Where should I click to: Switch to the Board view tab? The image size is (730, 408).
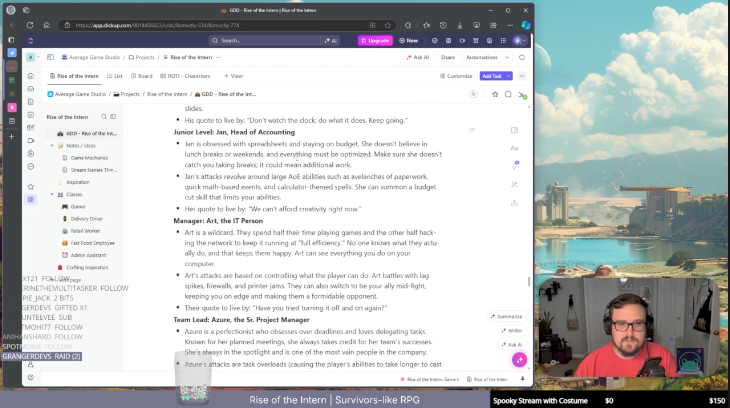(x=142, y=76)
